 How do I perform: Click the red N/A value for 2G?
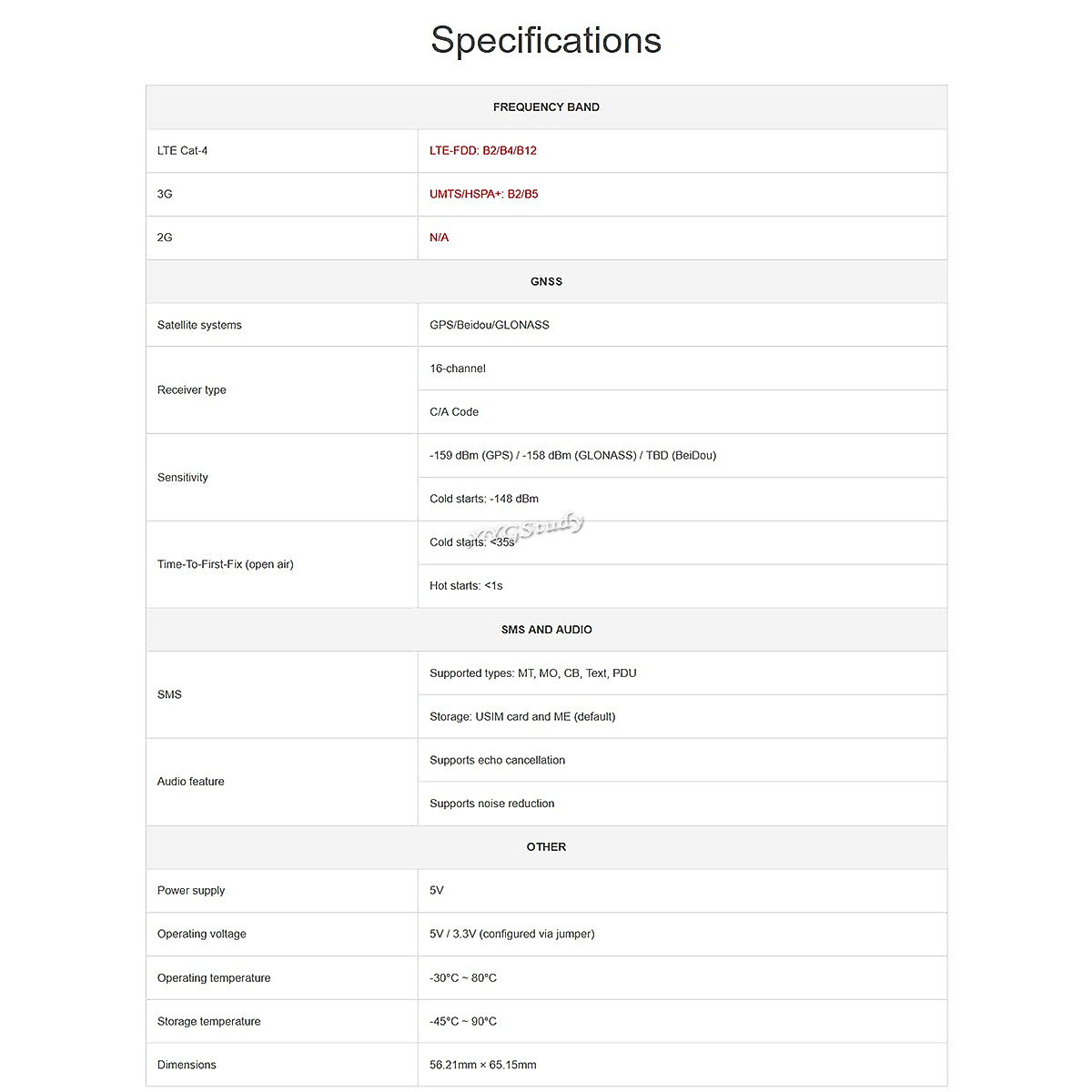point(440,238)
